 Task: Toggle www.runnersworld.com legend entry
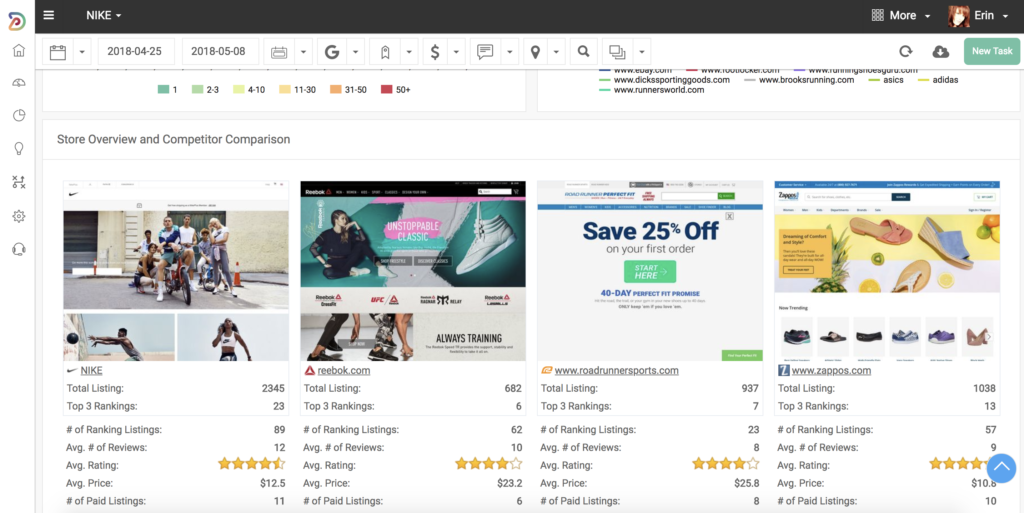pos(652,90)
